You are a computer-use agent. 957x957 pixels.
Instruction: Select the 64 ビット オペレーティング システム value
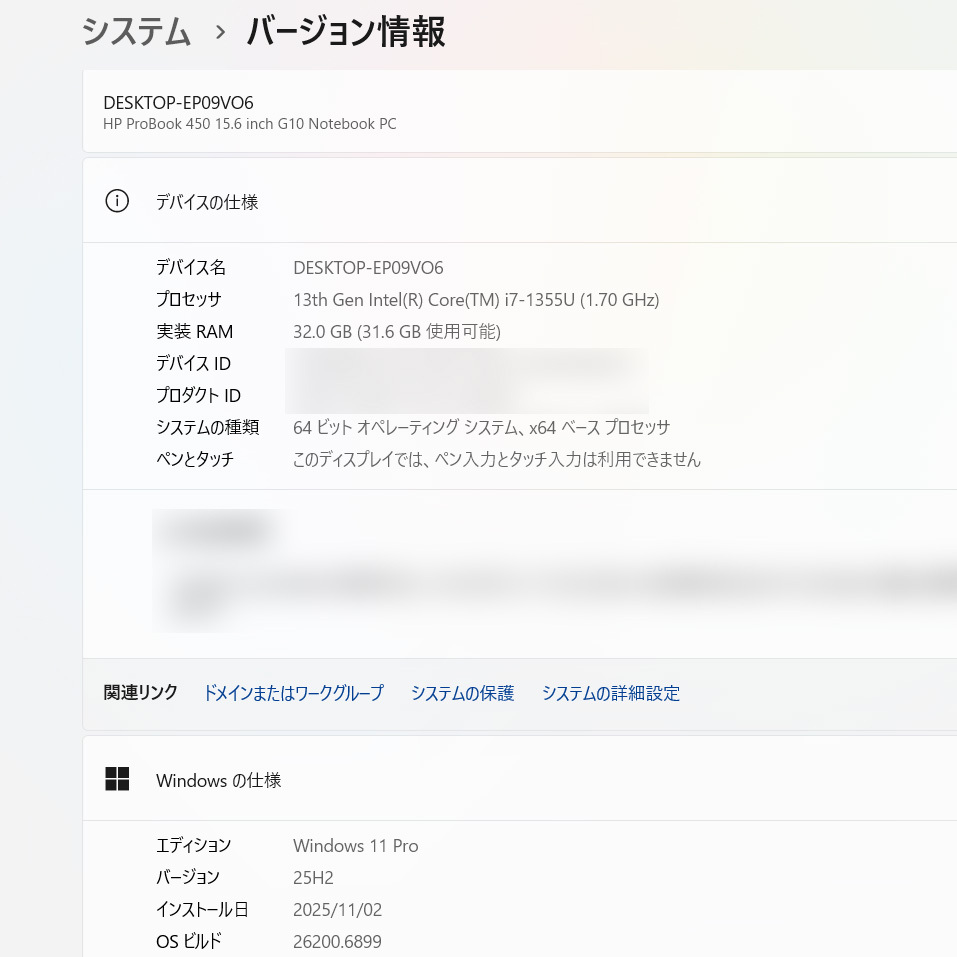pyautogui.click(x=482, y=427)
